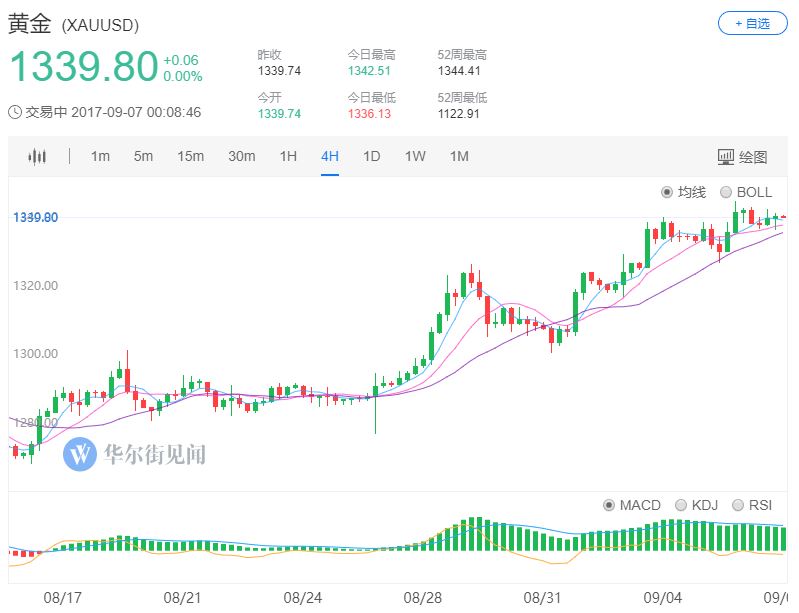Switch chart to 1D timeframe
Viewport: 799px width, 613px height.
[x=371, y=156]
